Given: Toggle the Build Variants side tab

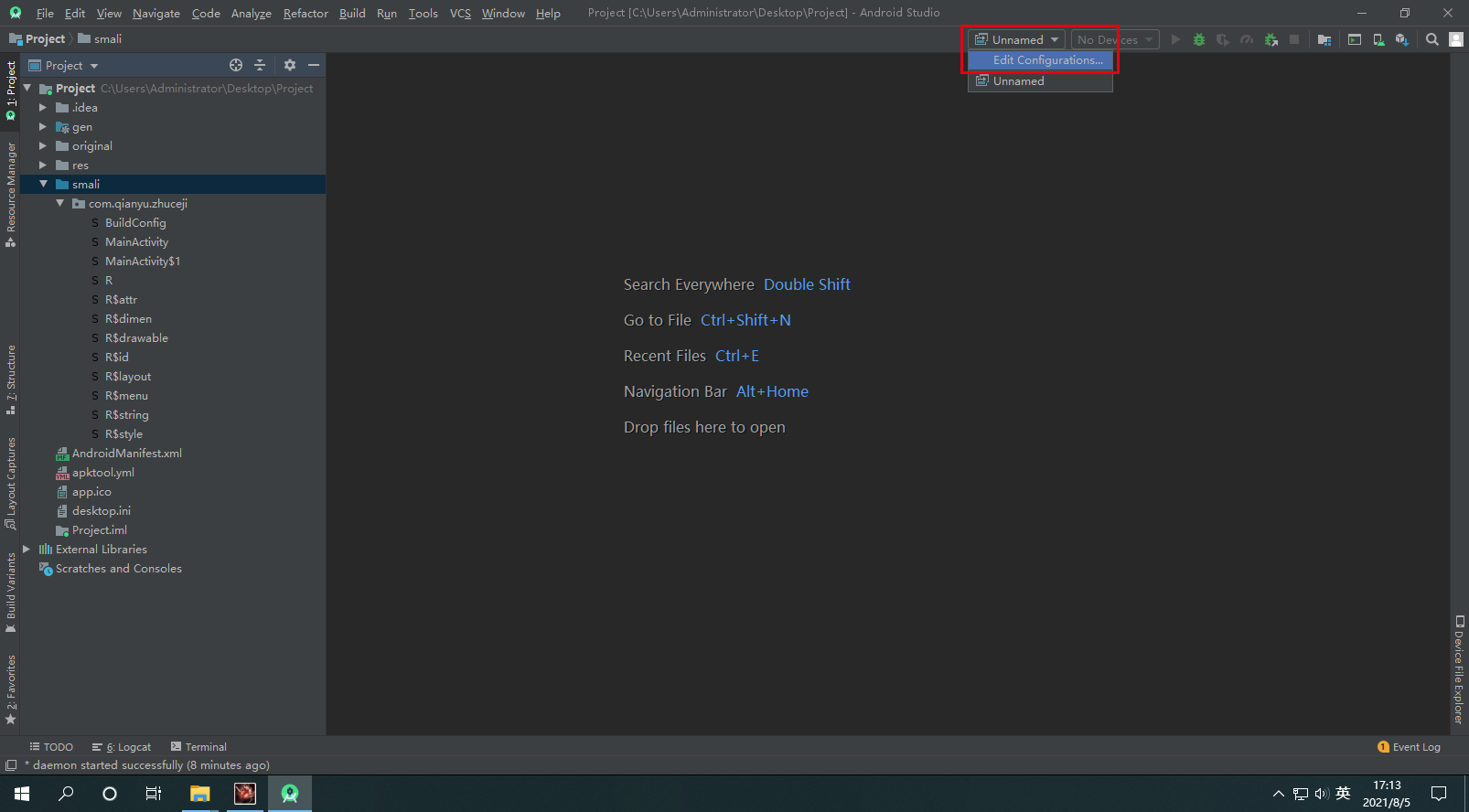Looking at the screenshot, I should 11,593.
